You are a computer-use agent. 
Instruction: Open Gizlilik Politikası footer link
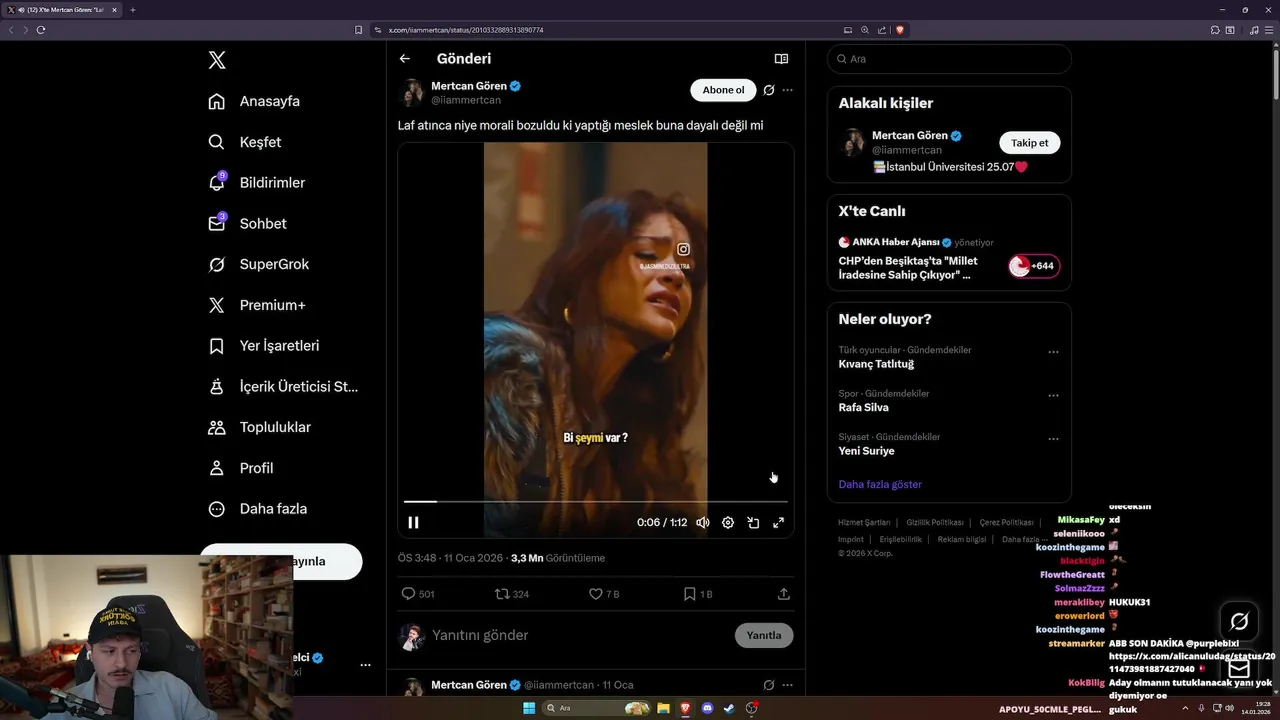935,522
